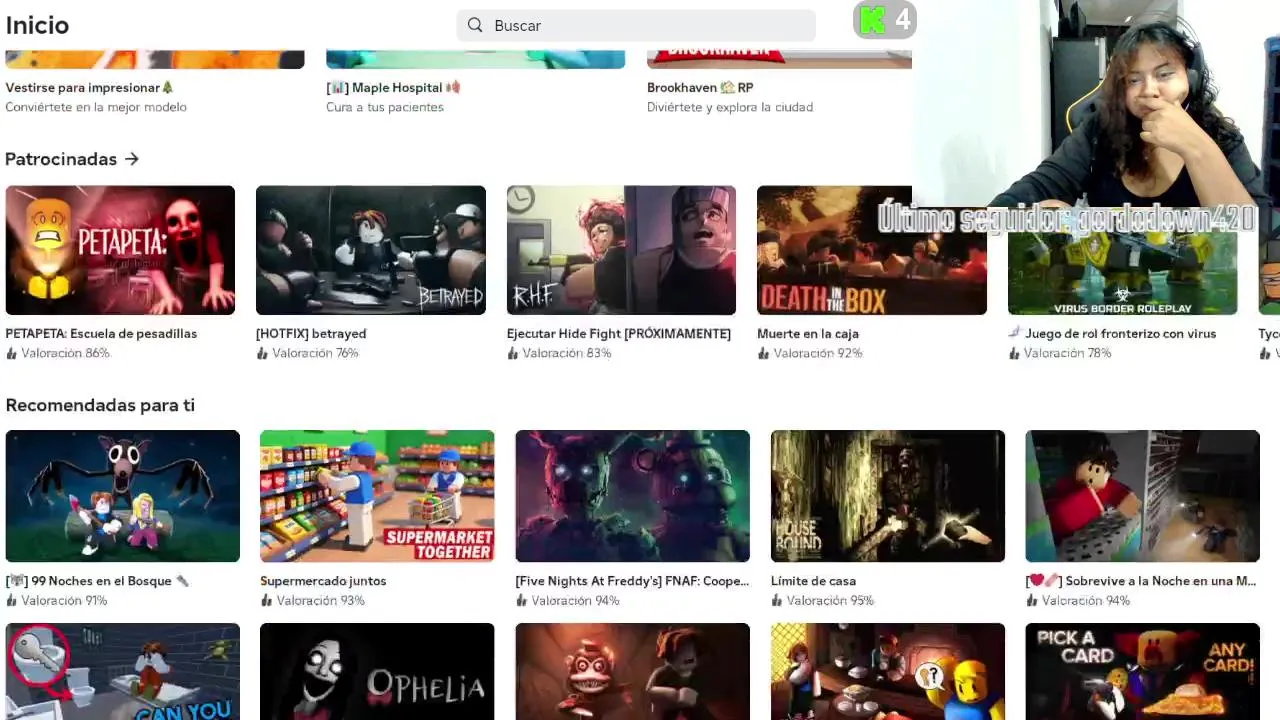This screenshot has height=720, width=1280.
Task: Select the R.H.F Hide Fight thumbnail
Action: click(x=621, y=250)
